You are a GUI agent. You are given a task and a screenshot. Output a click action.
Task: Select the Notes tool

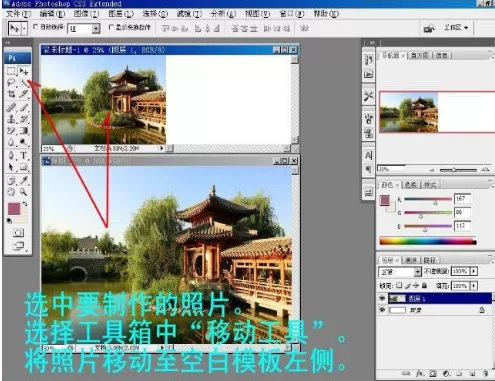(x=11, y=180)
